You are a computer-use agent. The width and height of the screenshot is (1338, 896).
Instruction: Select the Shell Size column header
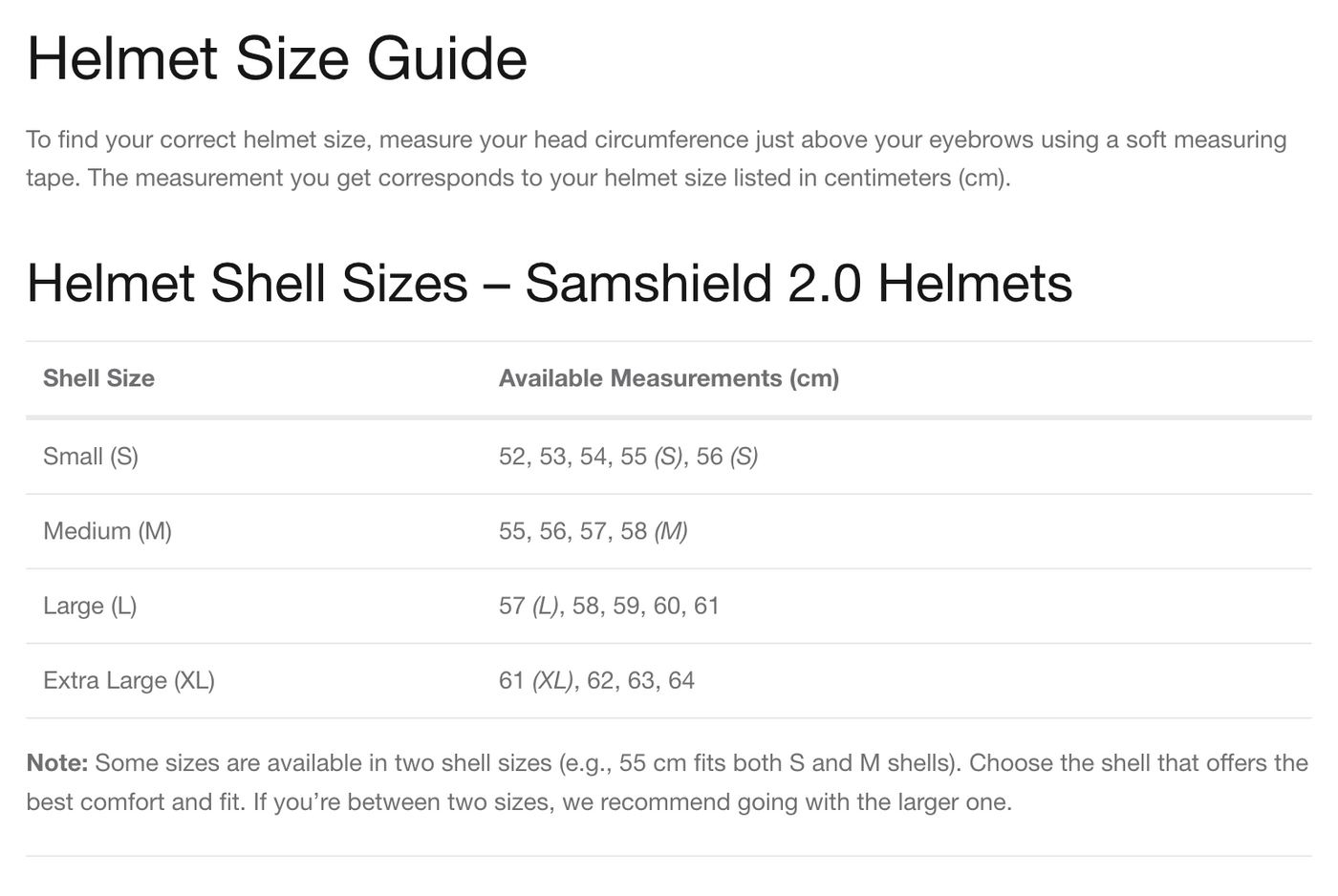pos(98,378)
